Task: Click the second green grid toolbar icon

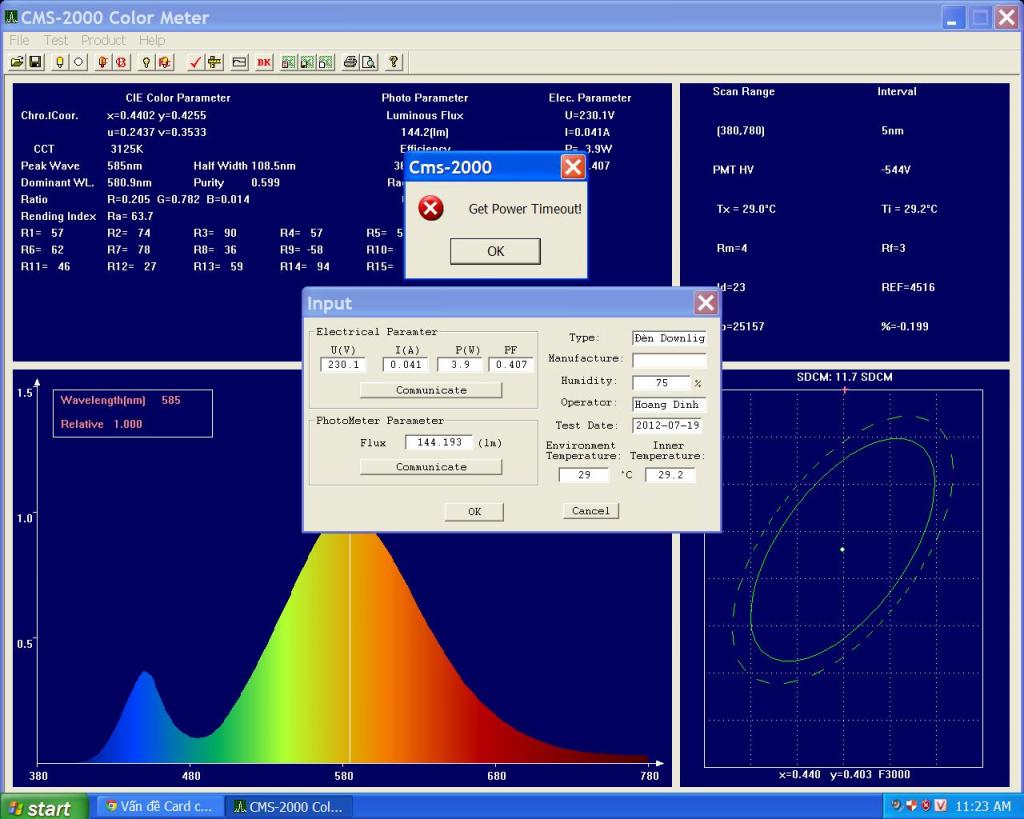Action: 307,62
